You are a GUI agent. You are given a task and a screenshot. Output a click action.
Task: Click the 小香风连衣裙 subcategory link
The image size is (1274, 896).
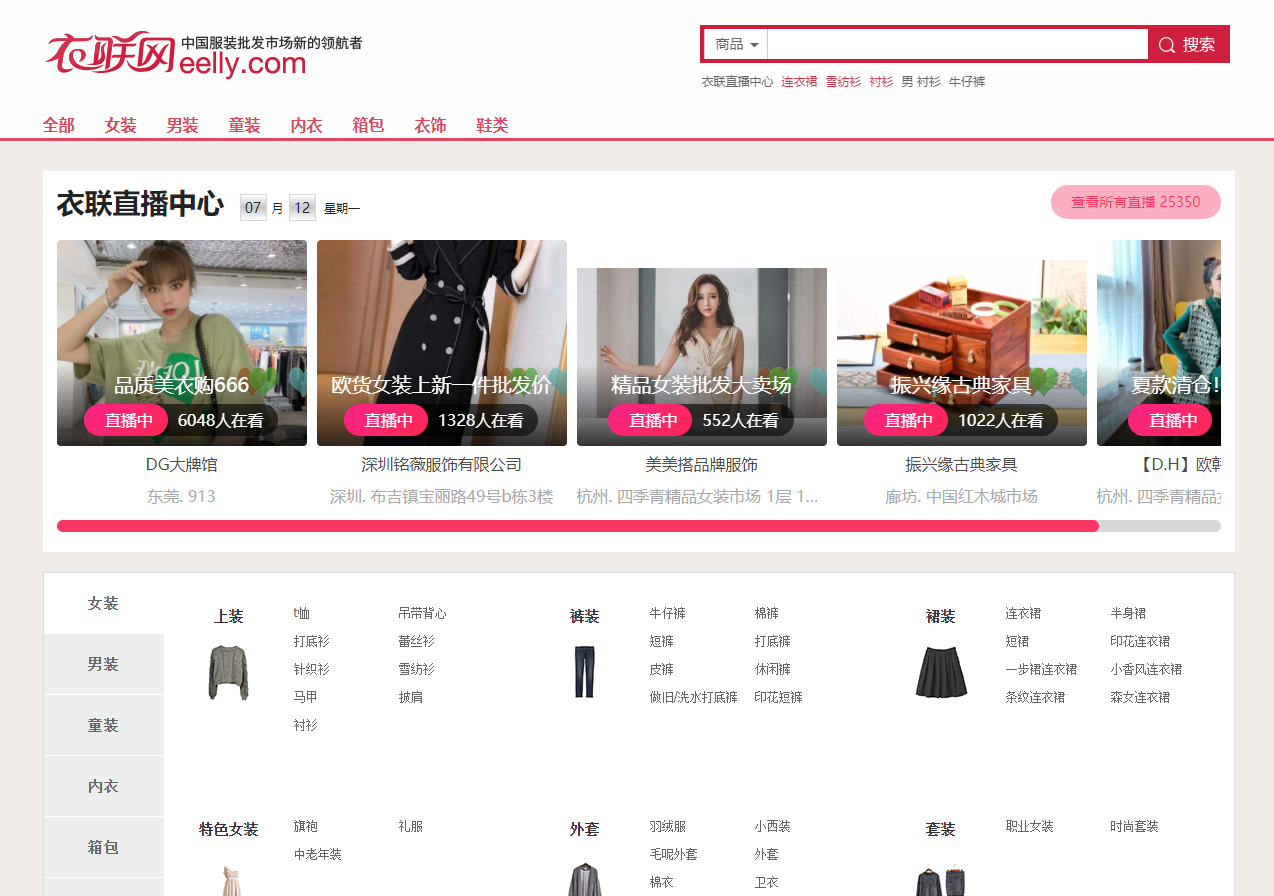coord(1146,669)
